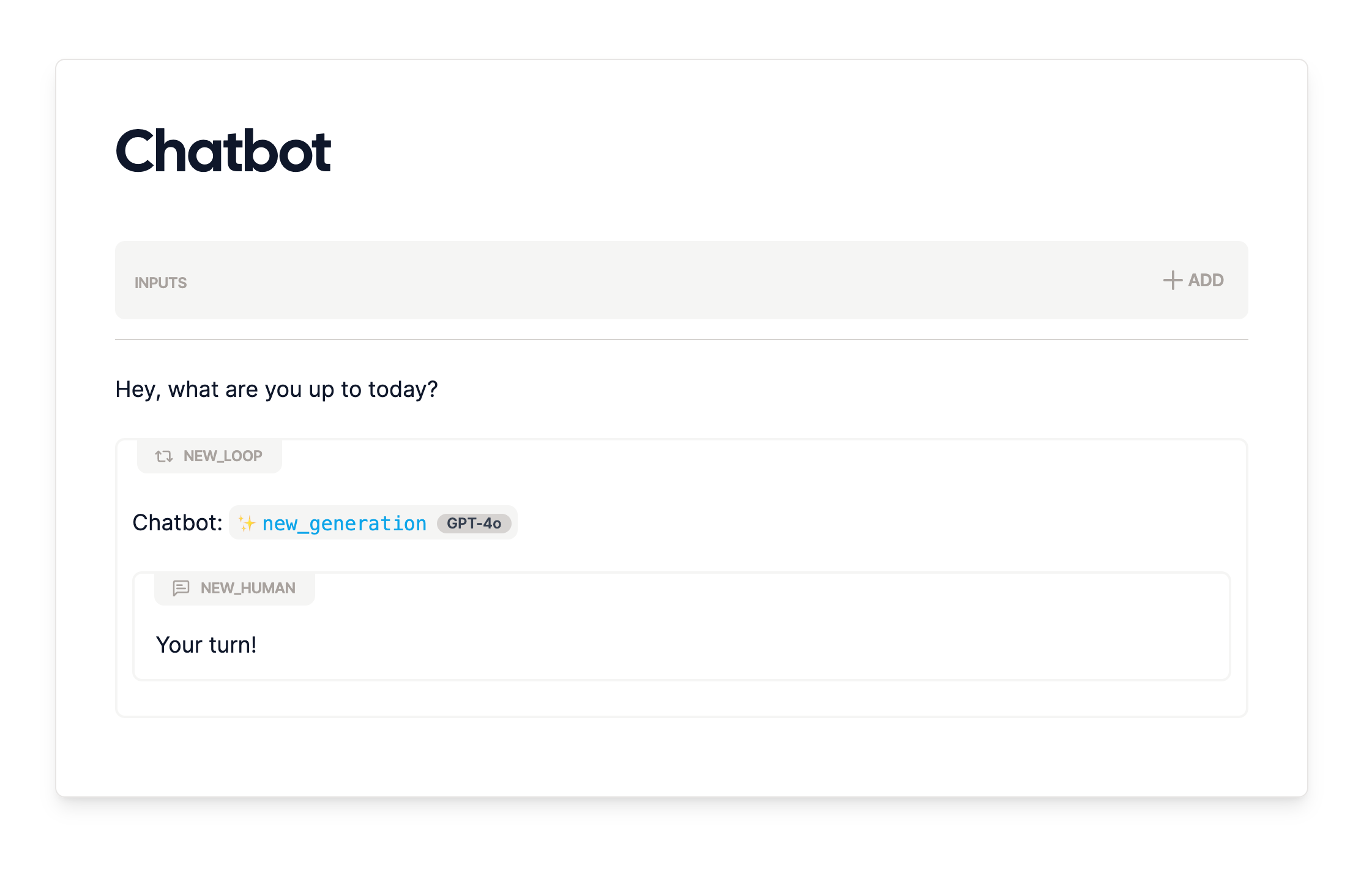Screen dimensions: 1372x871
Task: Select the NEW_HUMAN label
Action: click(x=247, y=588)
